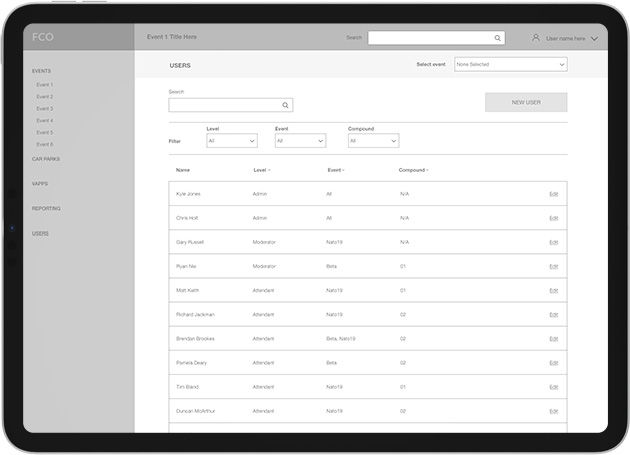Click the 'Beta, Nato19' event cell
The width and height of the screenshot is (630, 455).
341,339
